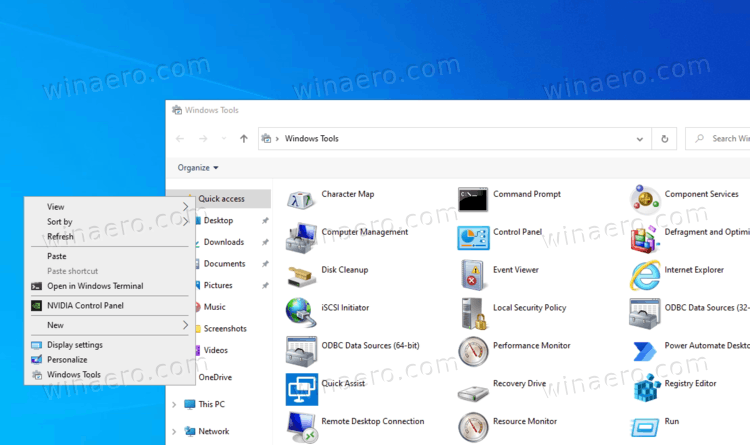Expand the Sort by submenu

tap(186, 221)
